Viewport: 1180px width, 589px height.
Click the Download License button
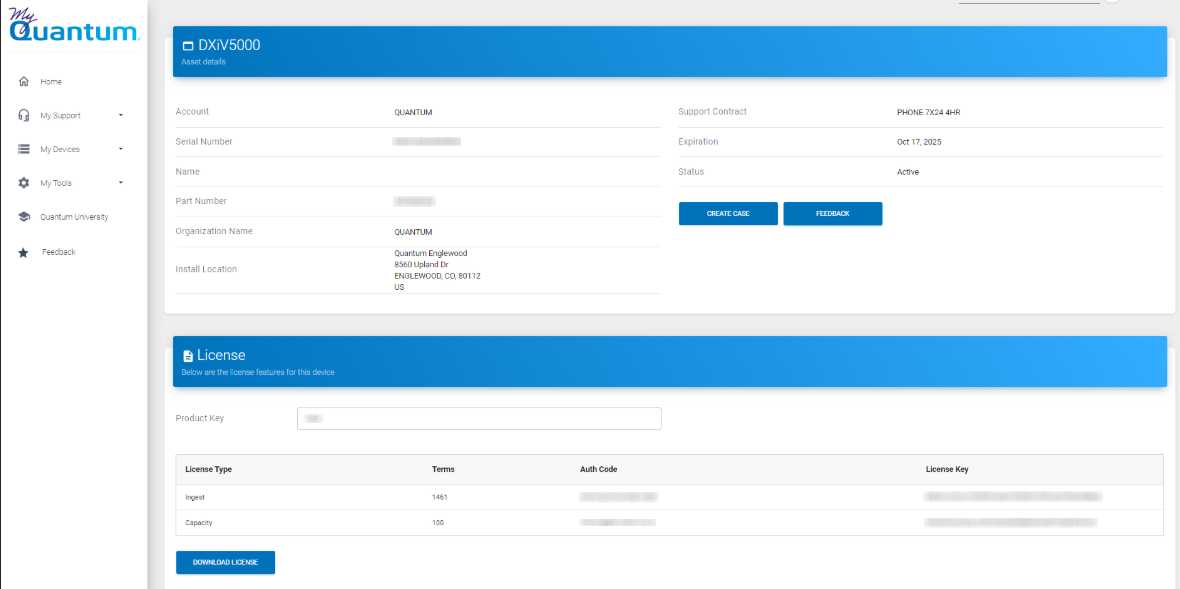pyautogui.click(x=225, y=562)
